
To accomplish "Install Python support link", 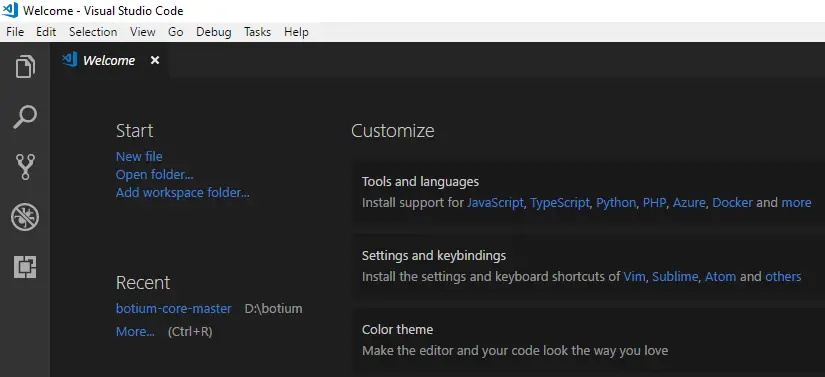I will tap(616, 203).
